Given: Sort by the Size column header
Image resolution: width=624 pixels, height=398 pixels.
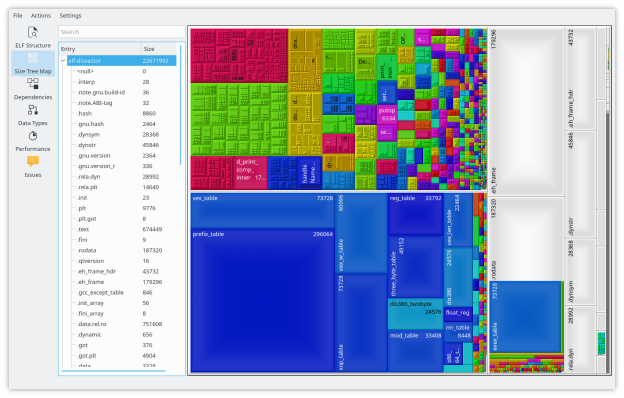Looking at the screenshot, I should click(x=159, y=49).
